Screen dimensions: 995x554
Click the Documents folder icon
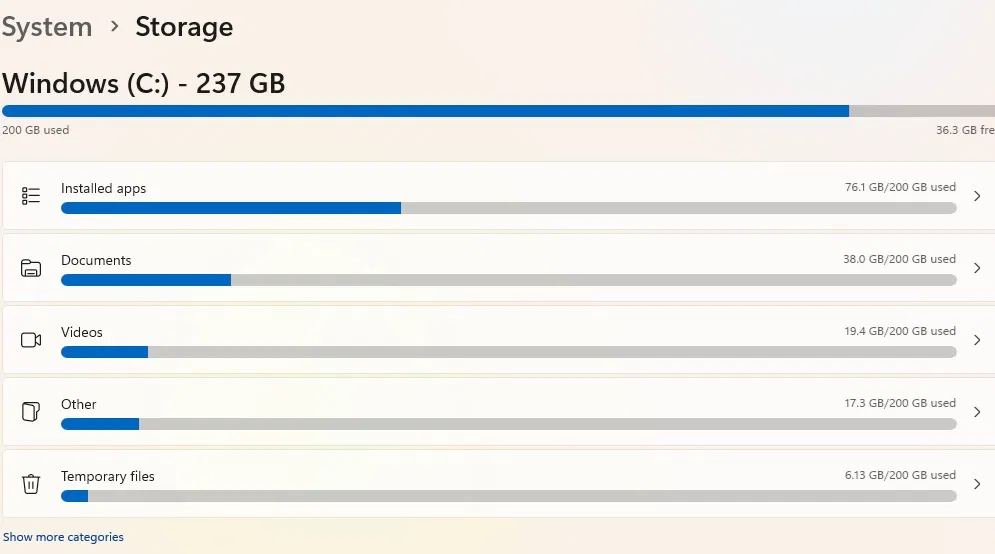[x=31, y=268]
